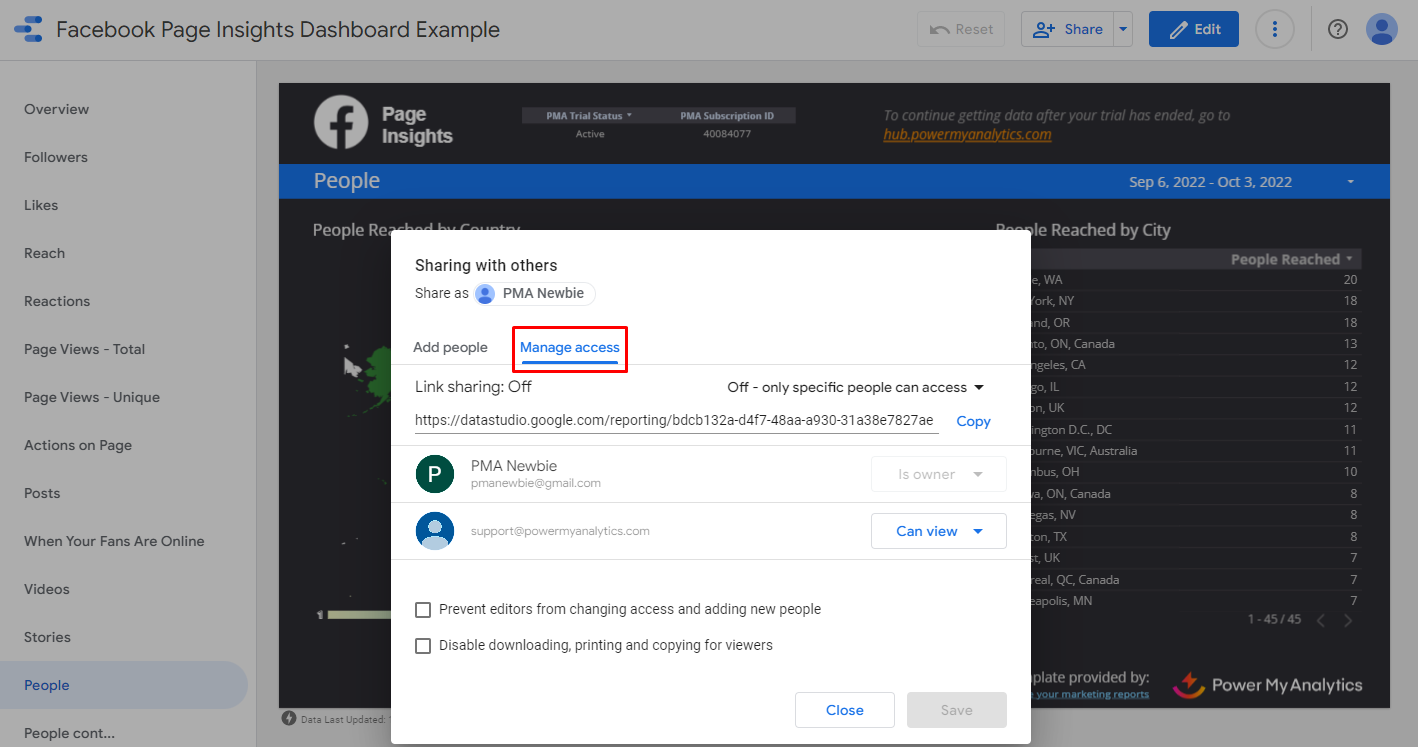Click the Looker Studio logo icon

[28, 29]
